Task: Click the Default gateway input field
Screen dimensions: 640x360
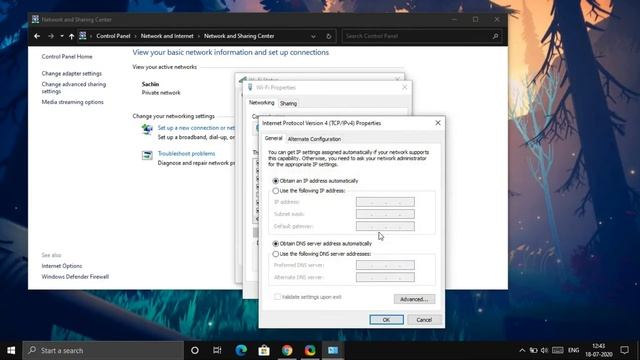Action: 385,226
